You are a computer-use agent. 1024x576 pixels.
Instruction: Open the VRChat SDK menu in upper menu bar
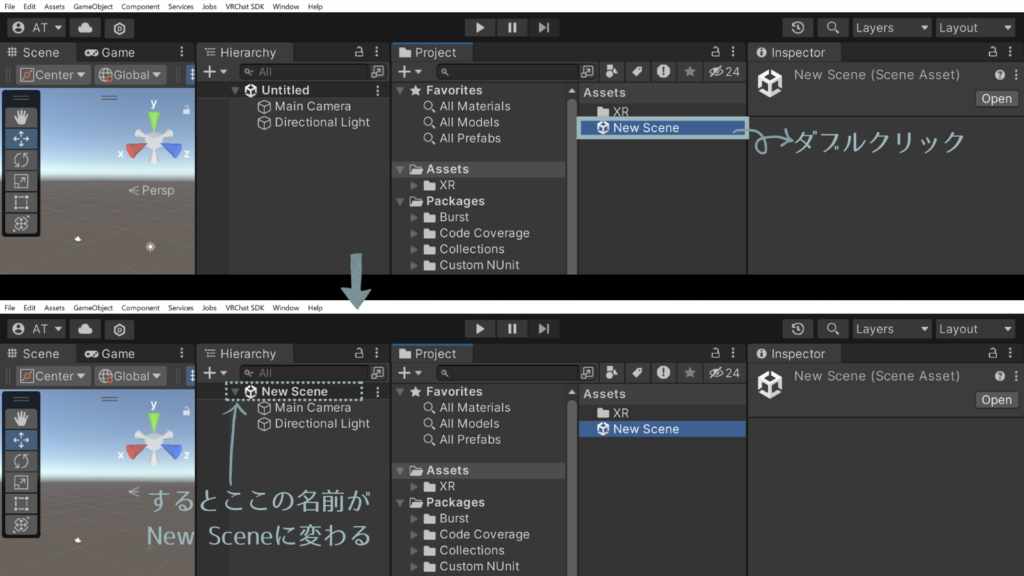244,7
